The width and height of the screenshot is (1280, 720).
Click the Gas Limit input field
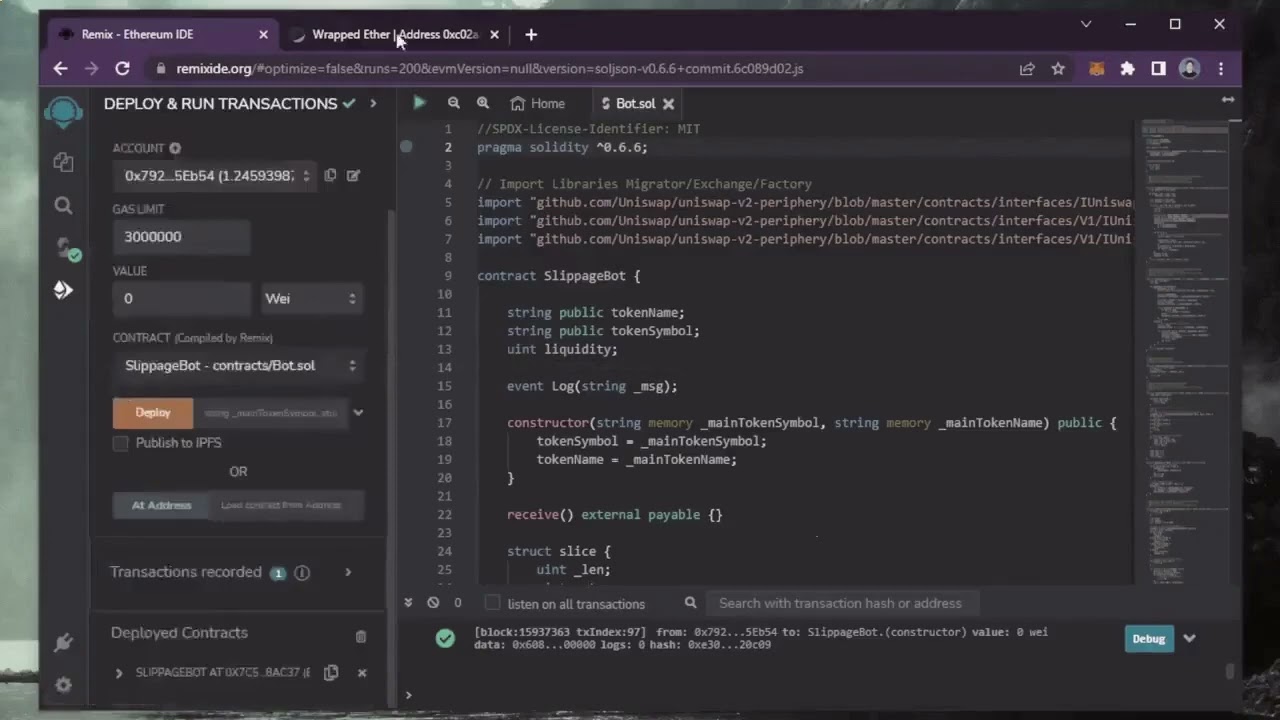coord(181,237)
